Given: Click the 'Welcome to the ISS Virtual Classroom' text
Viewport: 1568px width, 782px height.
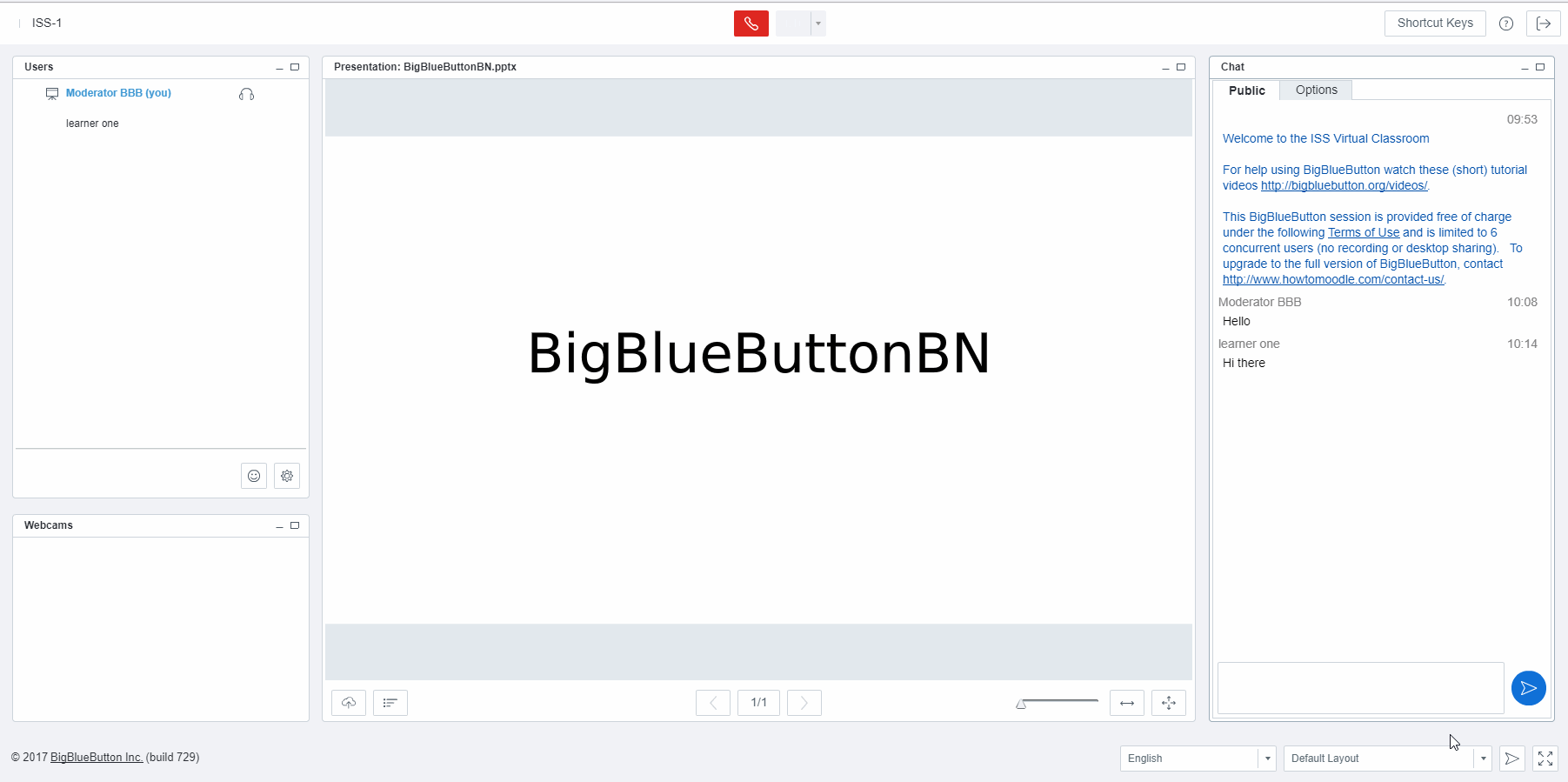Looking at the screenshot, I should click(1325, 138).
